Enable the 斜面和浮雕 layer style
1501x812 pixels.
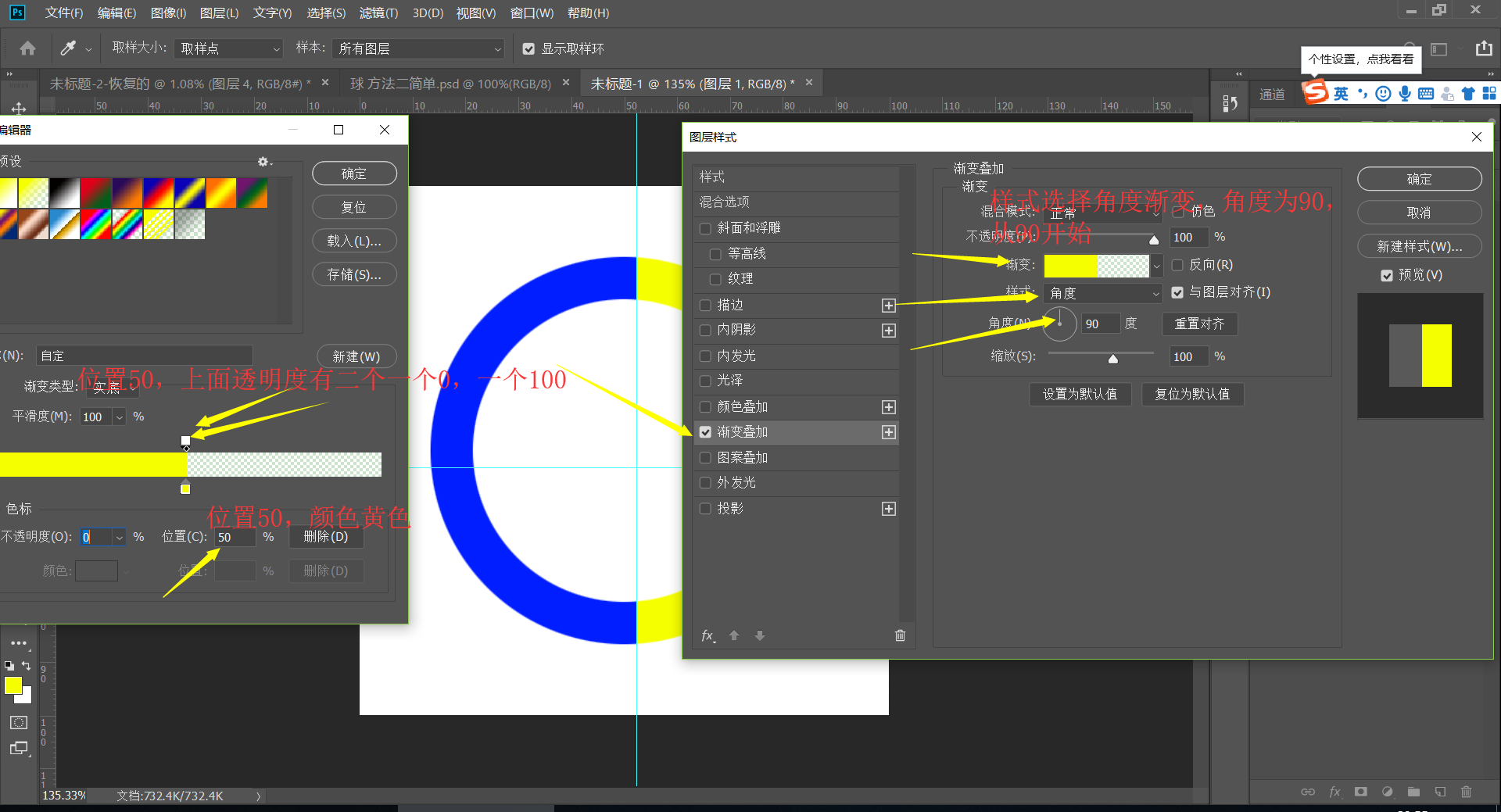coord(704,227)
